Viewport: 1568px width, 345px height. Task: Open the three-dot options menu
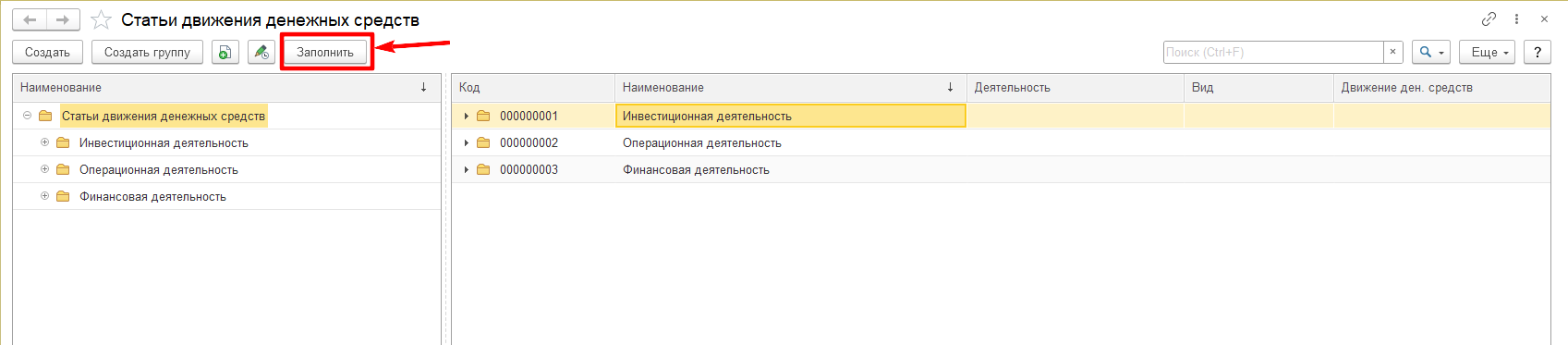tap(1516, 18)
